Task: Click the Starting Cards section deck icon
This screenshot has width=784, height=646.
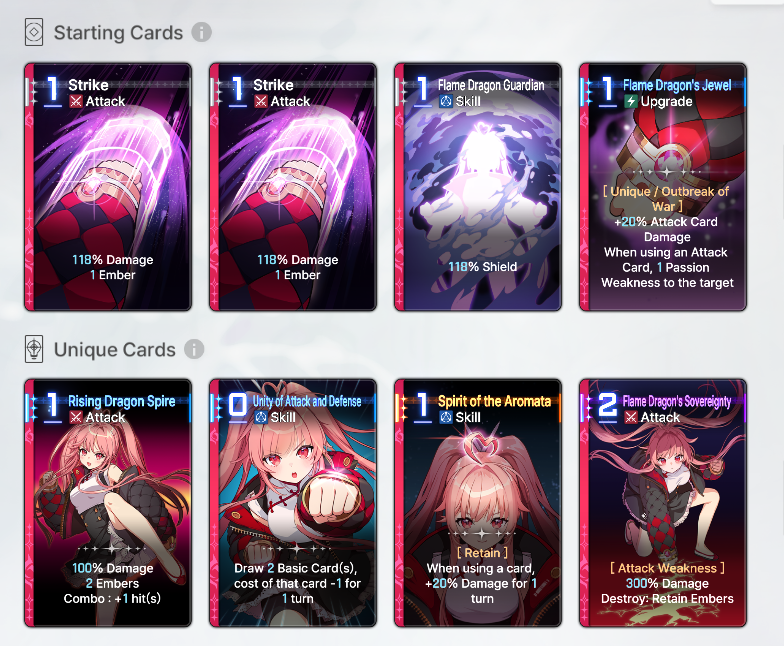Action: coord(34,32)
